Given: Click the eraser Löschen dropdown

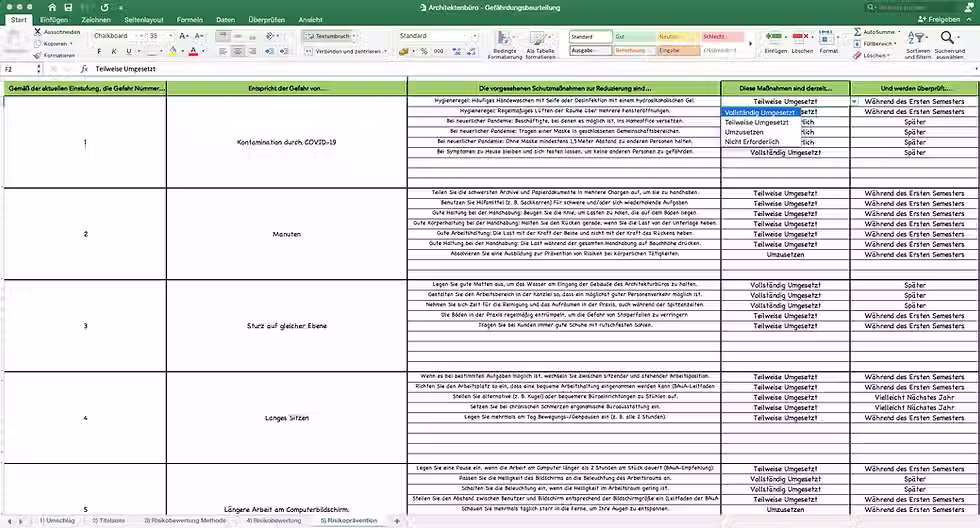Looking at the screenshot, I should (x=871, y=56).
